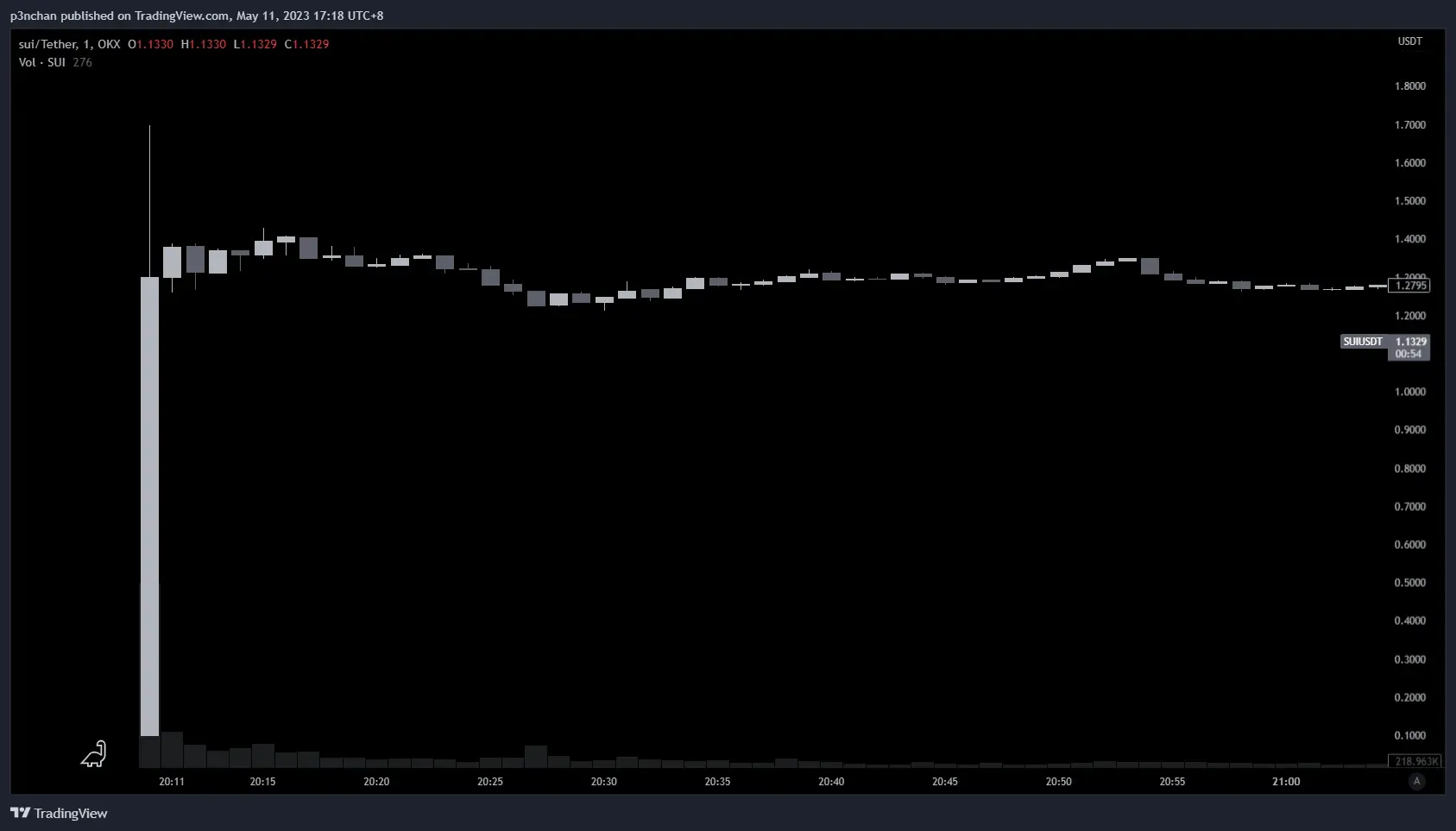Click the 1.2795 price marker label

coord(1410,286)
